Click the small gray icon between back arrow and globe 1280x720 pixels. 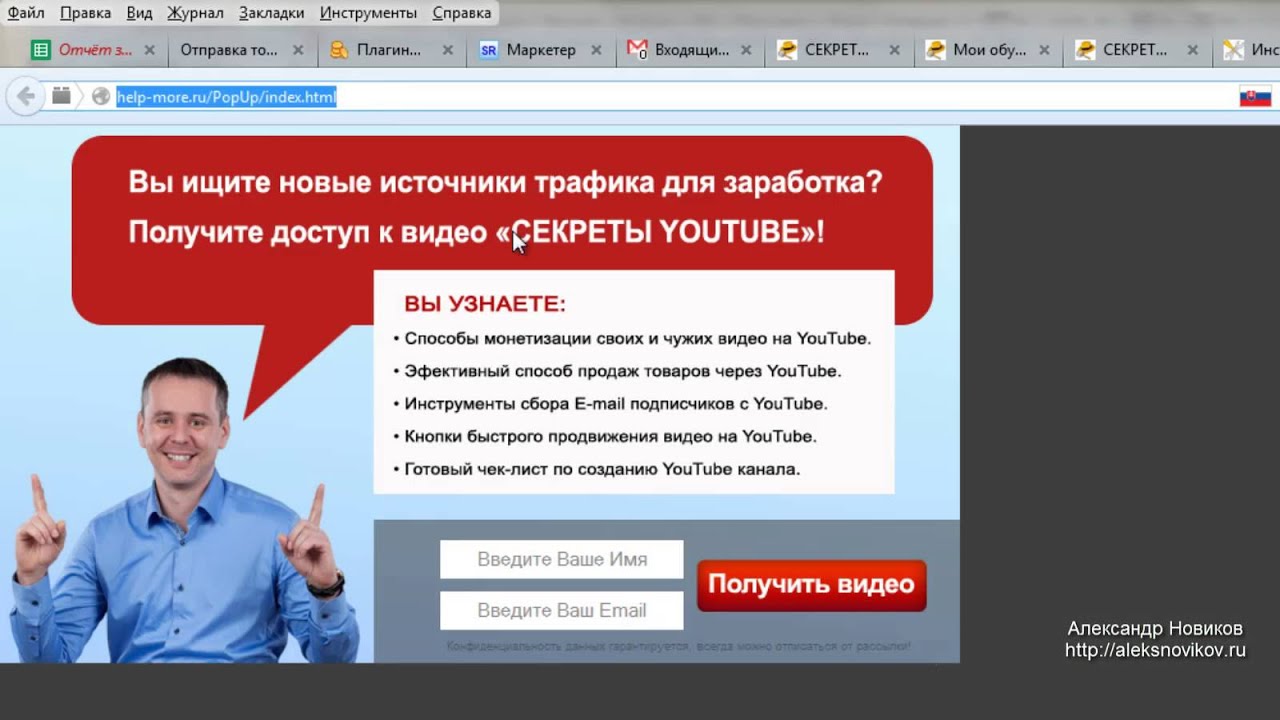pos(61,96)
